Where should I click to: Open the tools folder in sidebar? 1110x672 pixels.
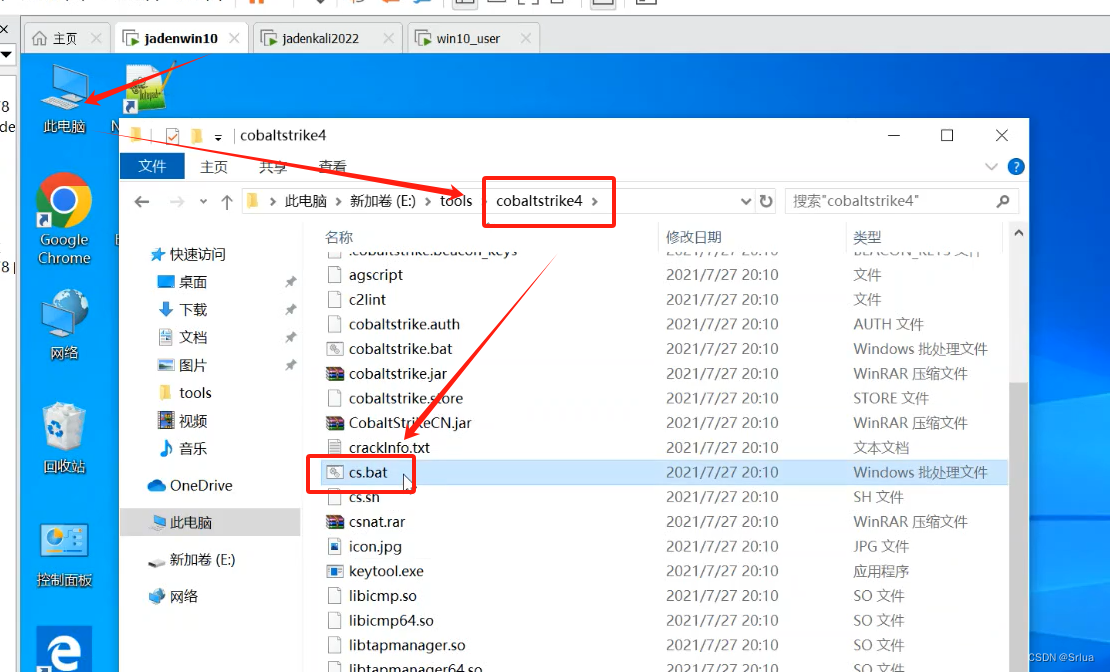[185, 392]
